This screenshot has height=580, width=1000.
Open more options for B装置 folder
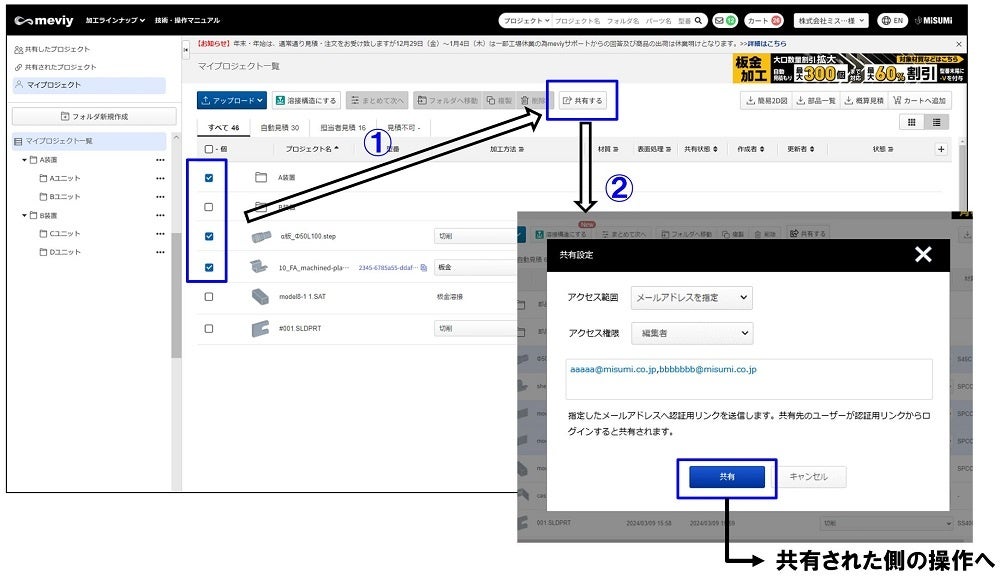point(160,215)
